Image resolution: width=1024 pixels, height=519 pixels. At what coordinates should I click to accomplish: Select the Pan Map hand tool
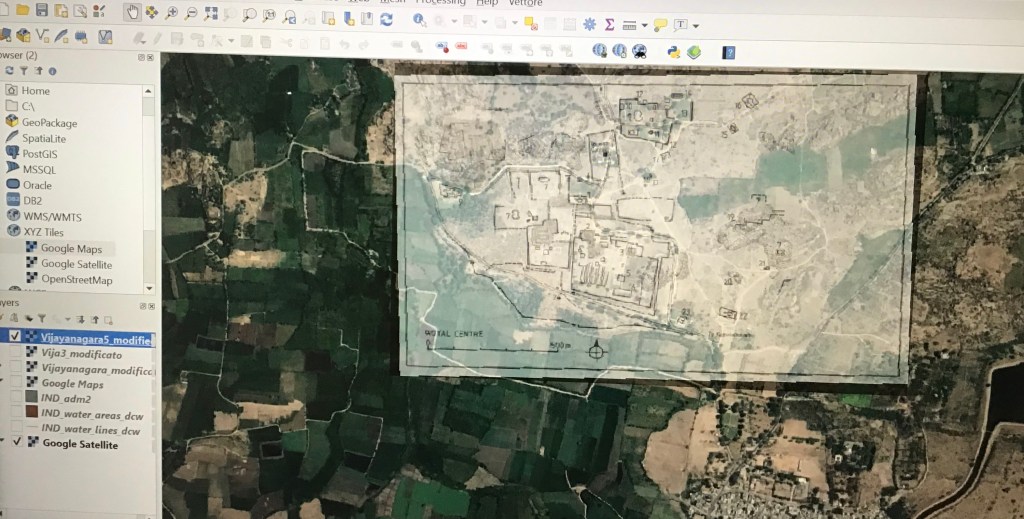click(x=133, y=13)
